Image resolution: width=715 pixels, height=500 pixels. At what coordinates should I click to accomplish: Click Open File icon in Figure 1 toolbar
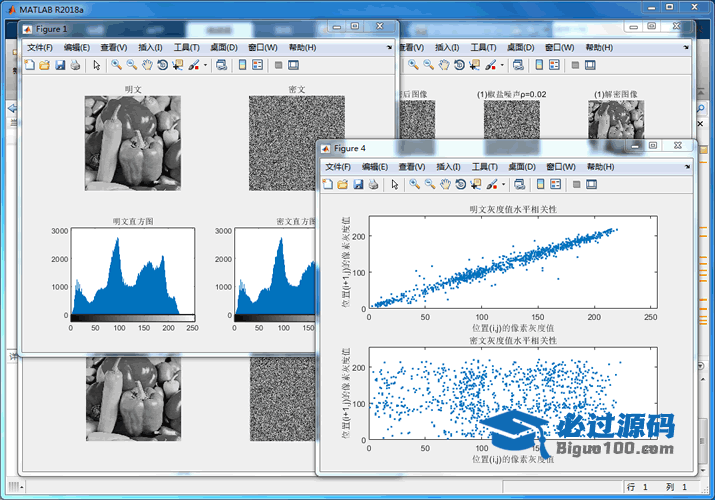(45, 65)
